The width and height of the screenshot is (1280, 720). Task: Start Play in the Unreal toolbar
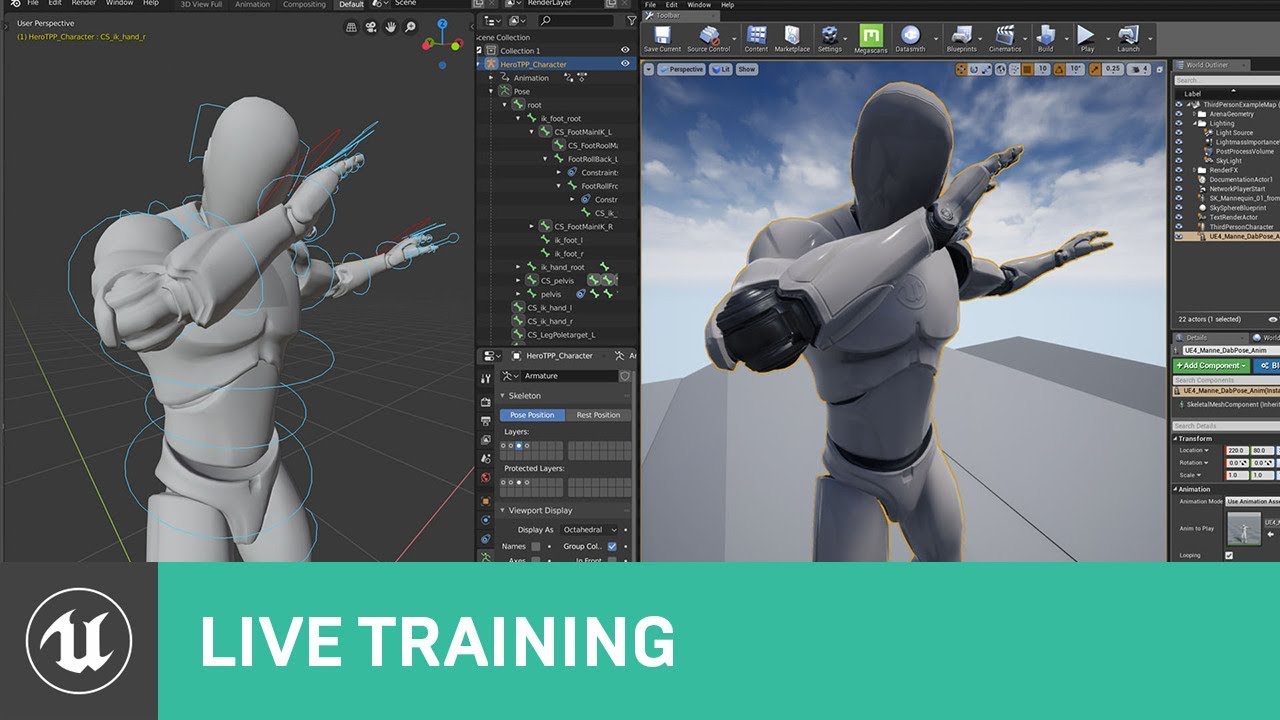click(x=1087, y=39)
